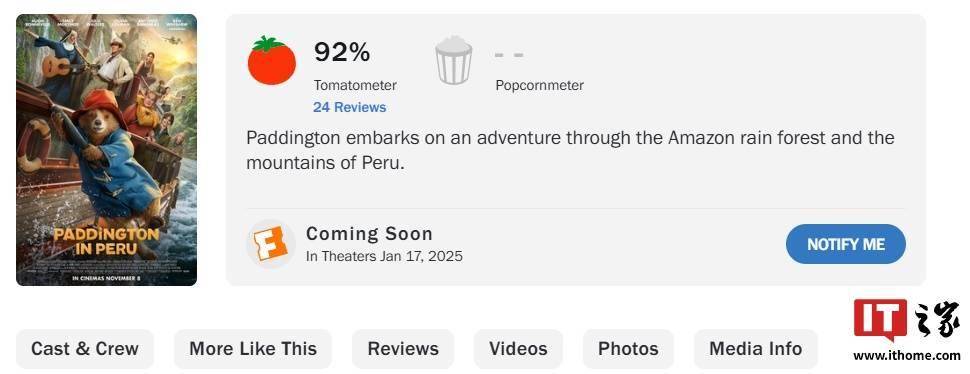This screenshot has height=374, width=970.
Task: Click the 92% Tomatometer score
Action: [x=342, y=52]
